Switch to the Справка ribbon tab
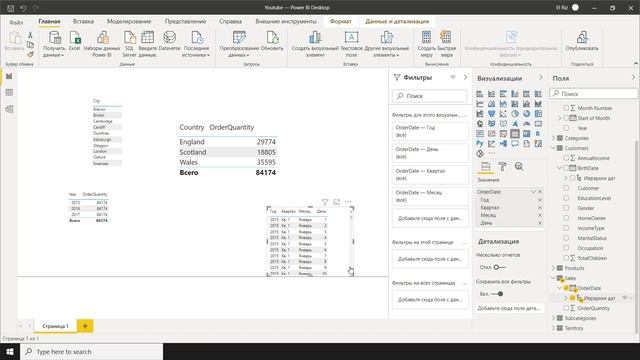 230,21
